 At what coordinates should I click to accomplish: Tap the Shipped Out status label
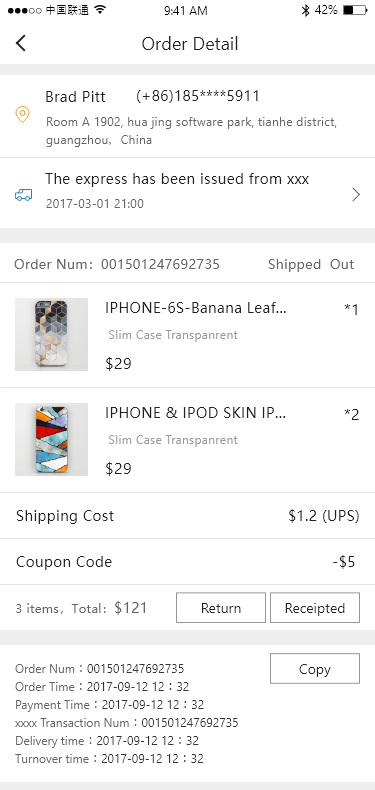click(311, 265)
